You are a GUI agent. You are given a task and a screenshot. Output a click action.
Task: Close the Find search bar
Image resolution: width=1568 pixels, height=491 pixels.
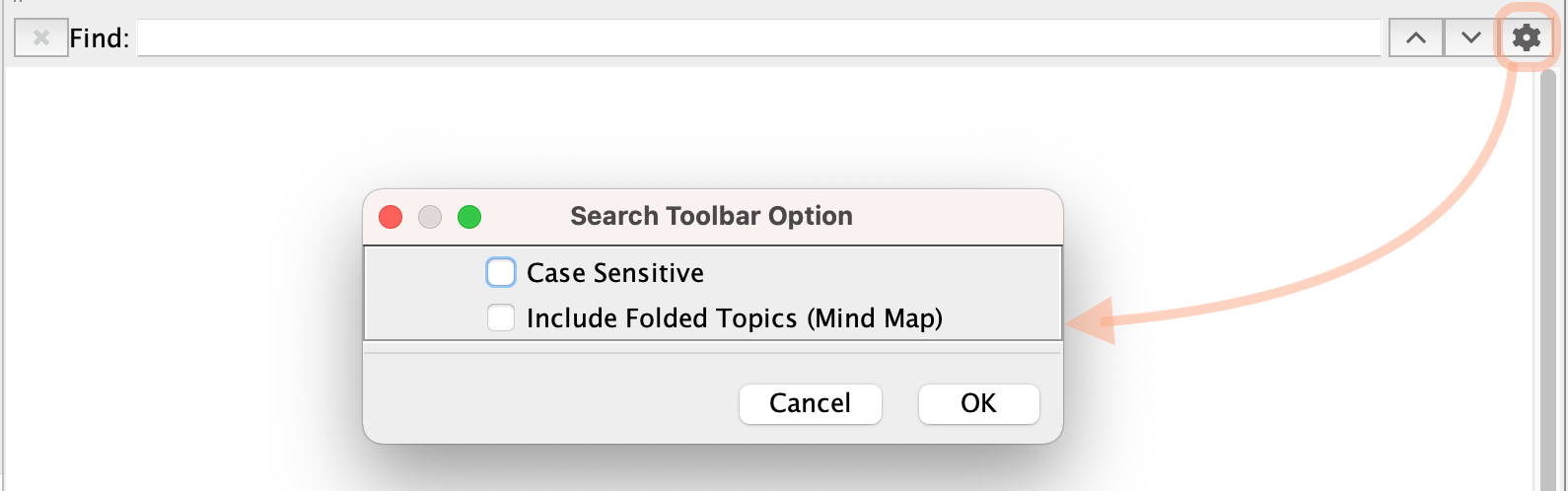pyautogui.click(x=40, y=38)
